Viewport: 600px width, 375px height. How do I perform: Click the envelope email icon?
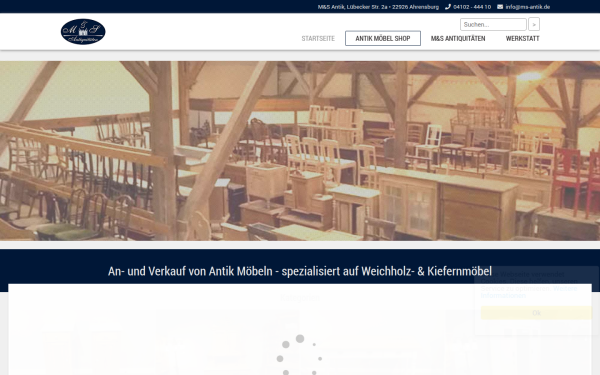(500, 7)
